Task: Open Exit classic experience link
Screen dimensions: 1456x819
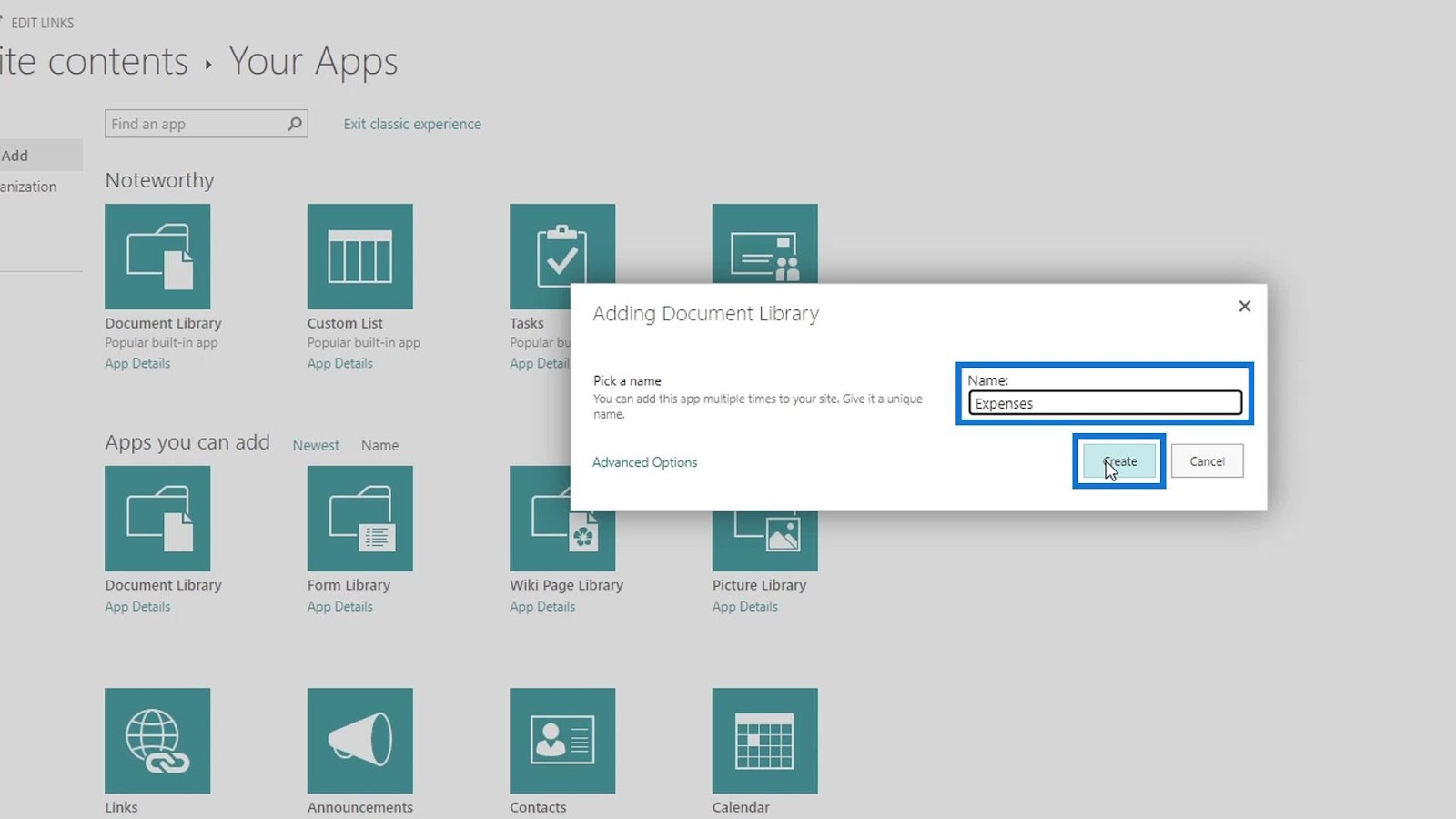Action: (412, 124)
